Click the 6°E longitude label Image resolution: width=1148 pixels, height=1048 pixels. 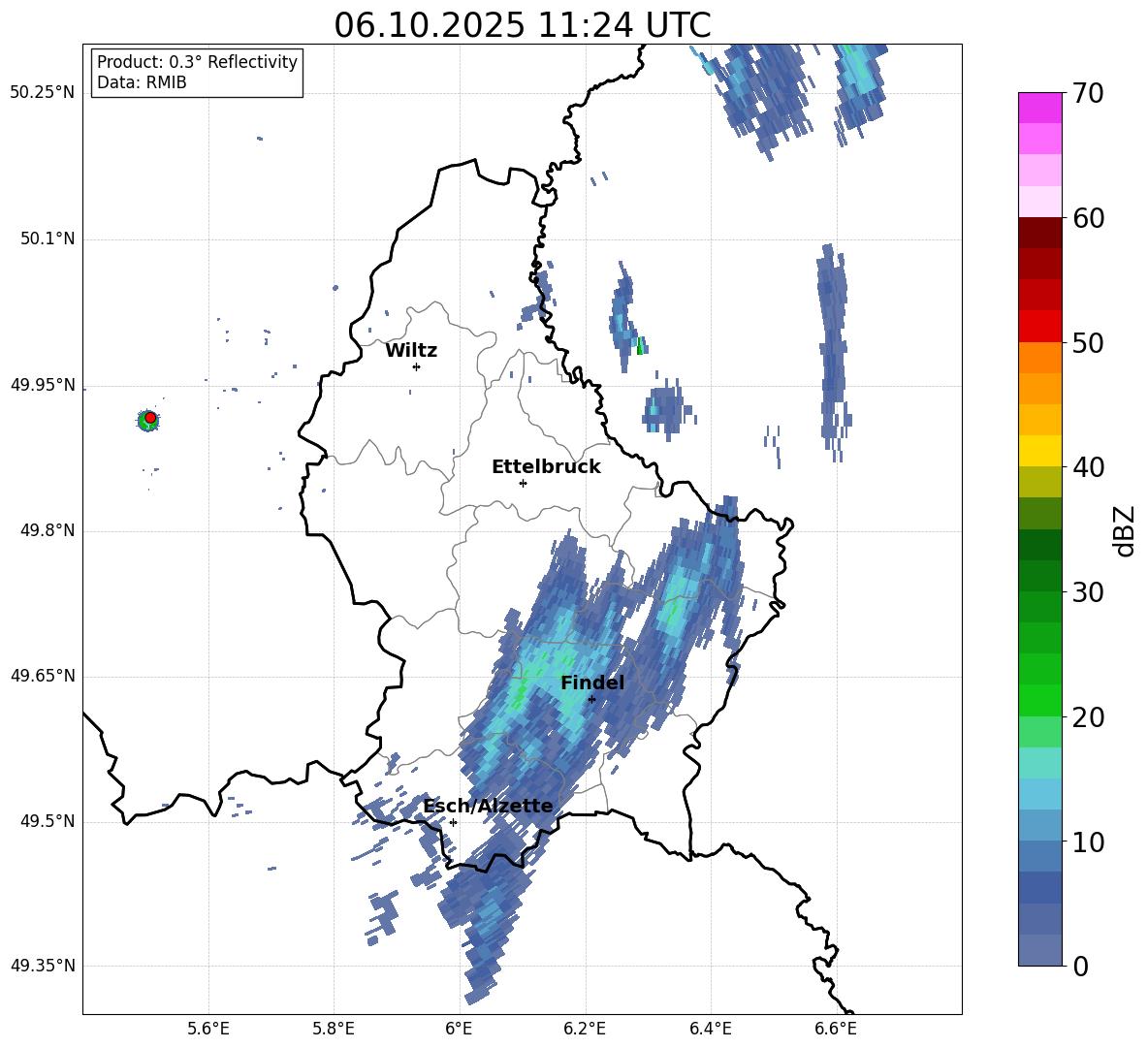point(459,1029)
